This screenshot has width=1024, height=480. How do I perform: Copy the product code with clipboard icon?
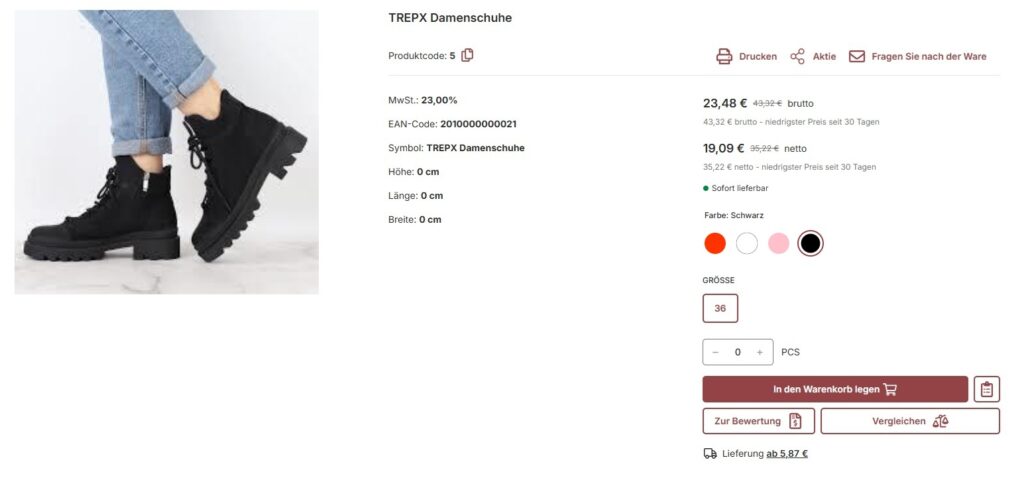coord(467,56)
